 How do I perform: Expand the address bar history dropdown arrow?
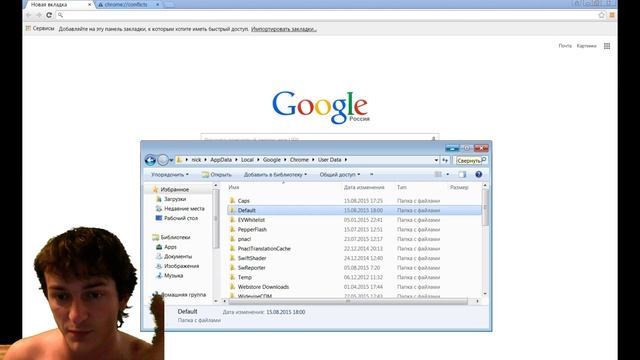coord(436,160)
